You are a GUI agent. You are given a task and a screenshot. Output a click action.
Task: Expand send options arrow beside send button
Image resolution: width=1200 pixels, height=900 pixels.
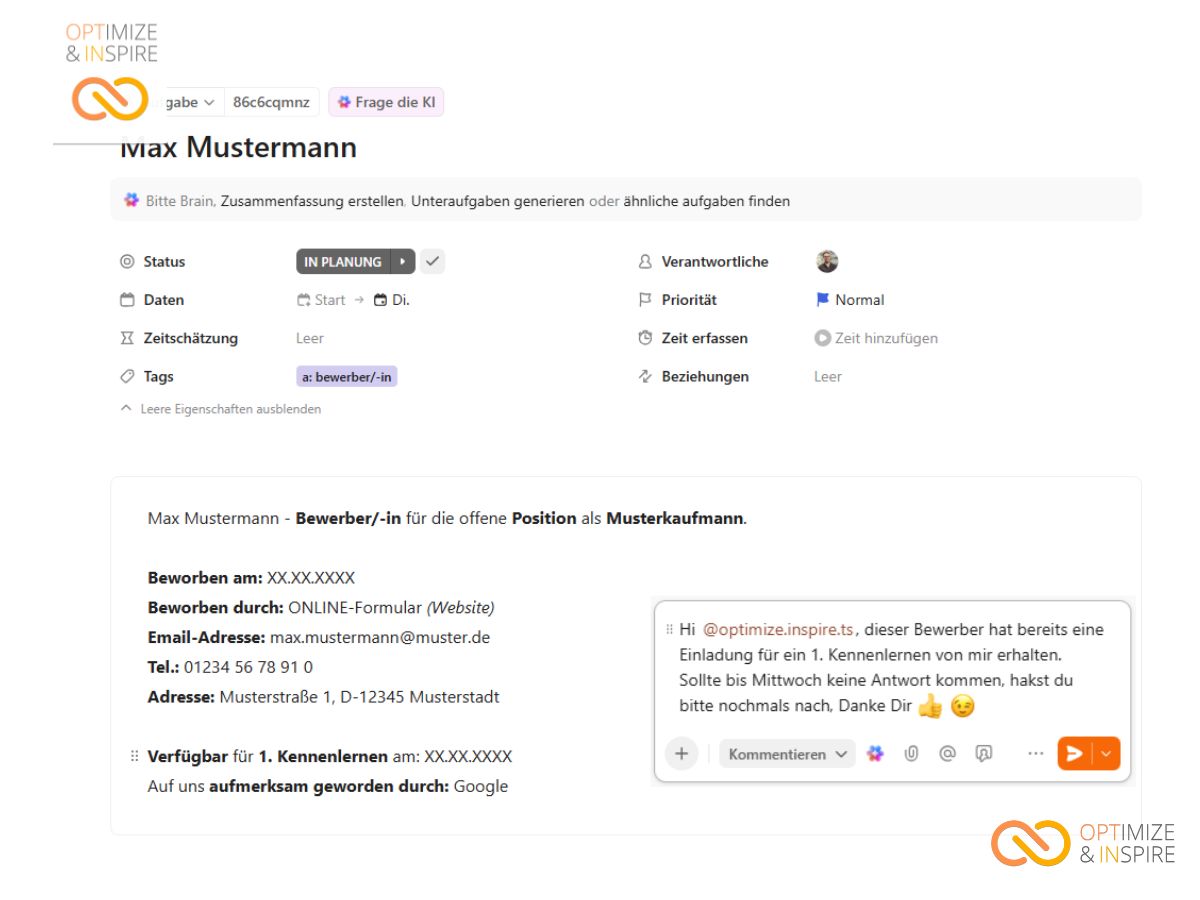[x=1107, y=754]
